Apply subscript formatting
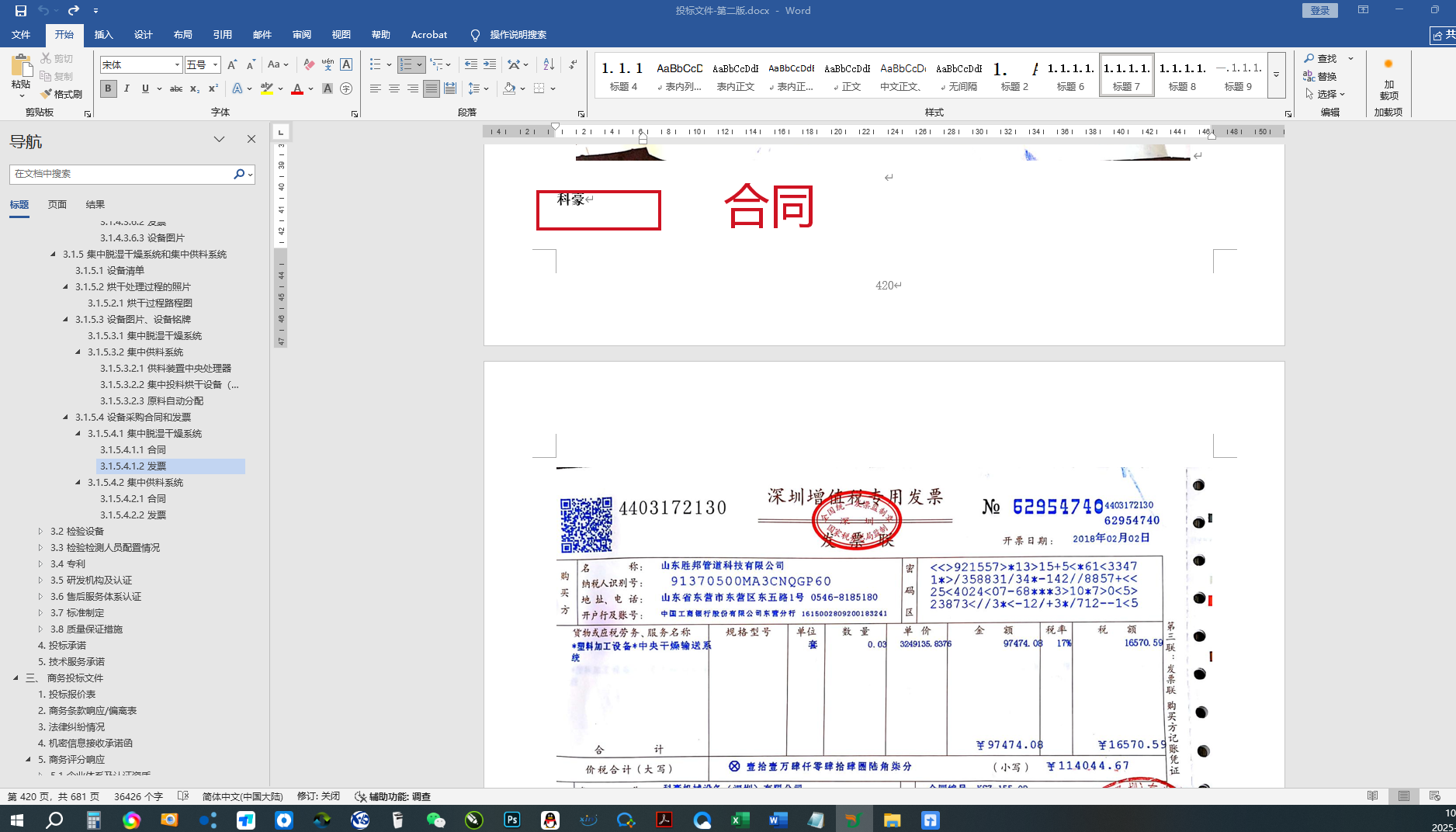This screenshot has height=832, width=1456. pyautogui.click(x=195, y=88)
